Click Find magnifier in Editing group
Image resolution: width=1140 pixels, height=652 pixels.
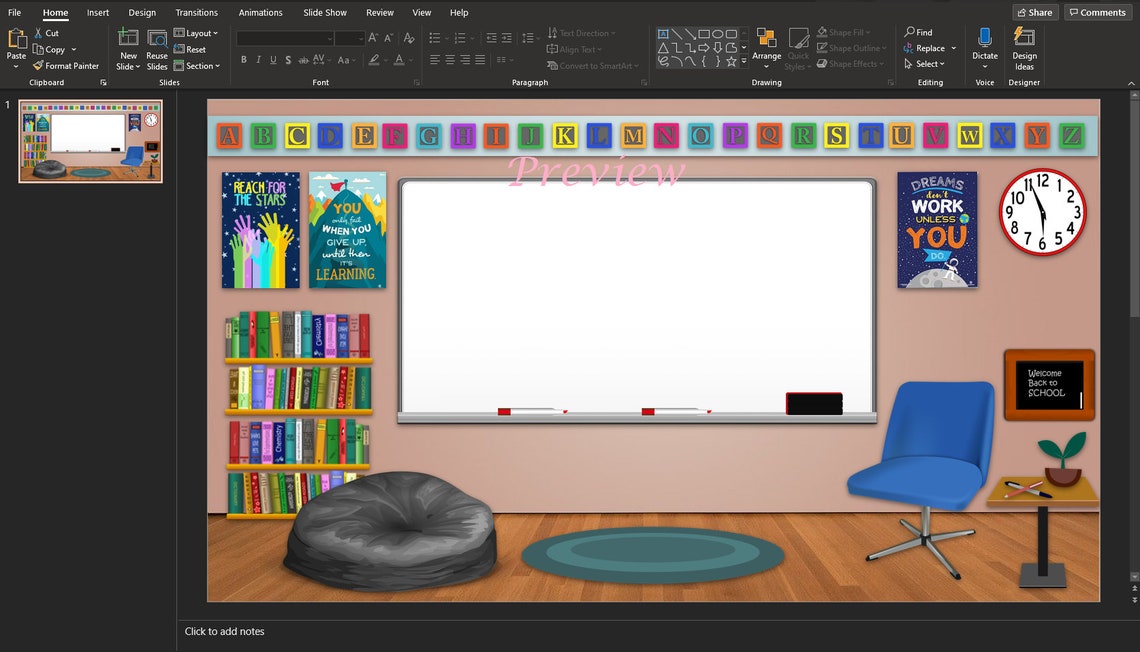(918, 32)
